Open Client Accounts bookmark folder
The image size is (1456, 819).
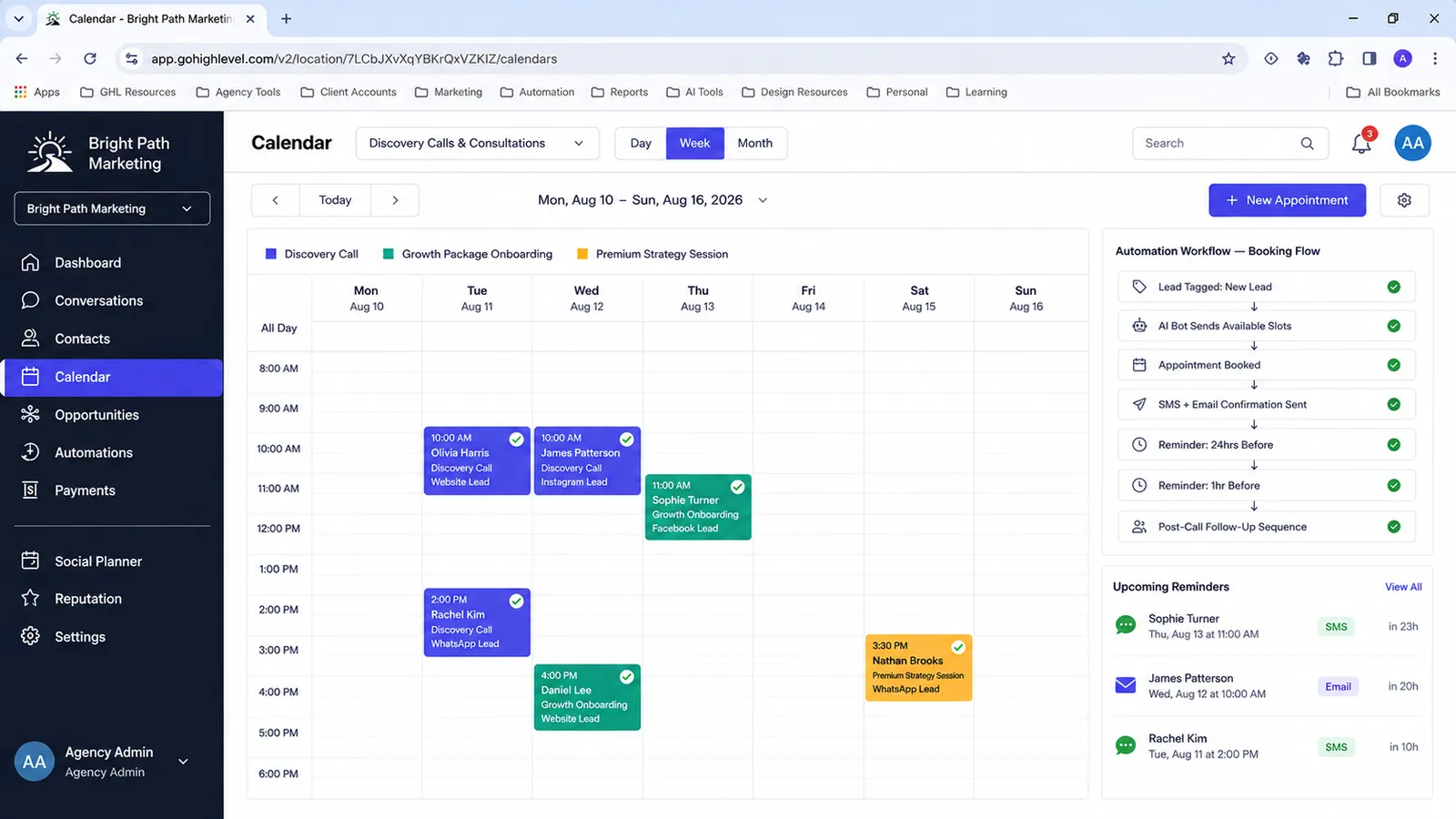(349, 92)
